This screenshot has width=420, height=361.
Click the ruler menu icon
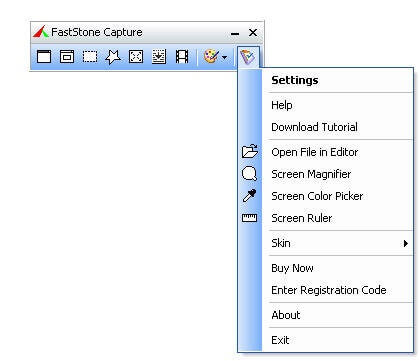(249, 218)
